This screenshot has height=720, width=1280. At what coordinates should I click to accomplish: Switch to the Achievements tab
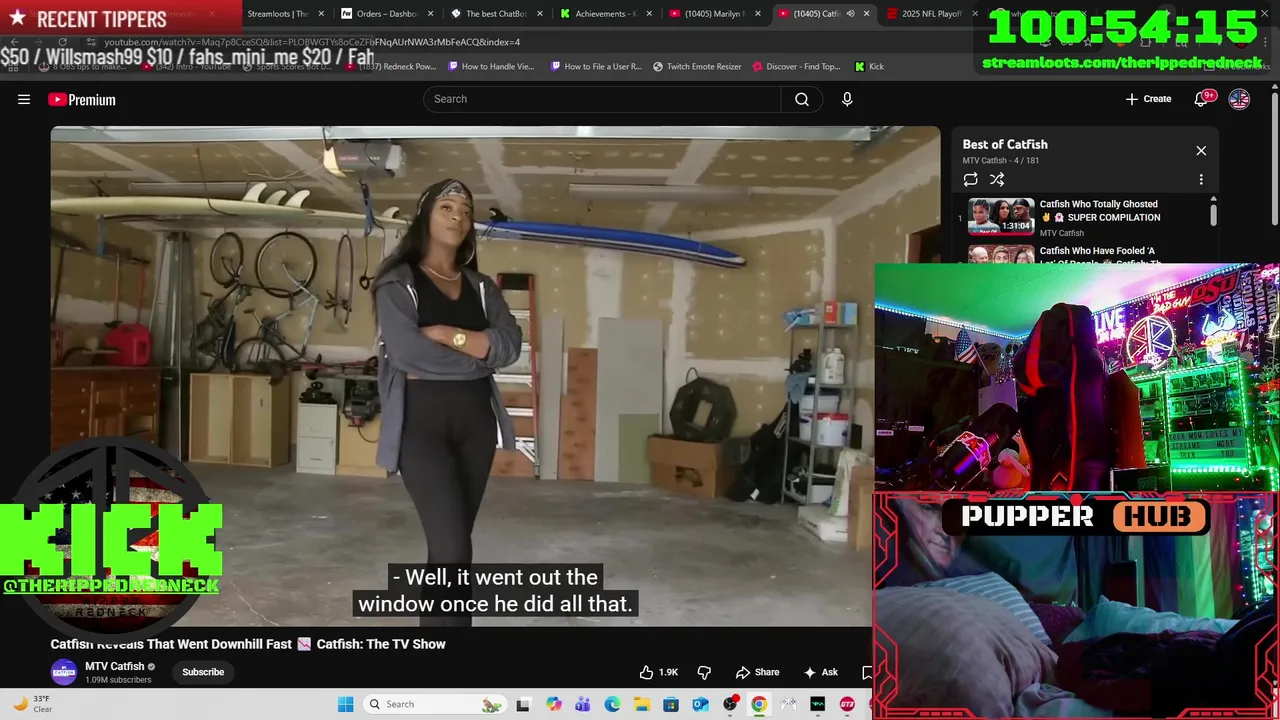tap(600, 14)
